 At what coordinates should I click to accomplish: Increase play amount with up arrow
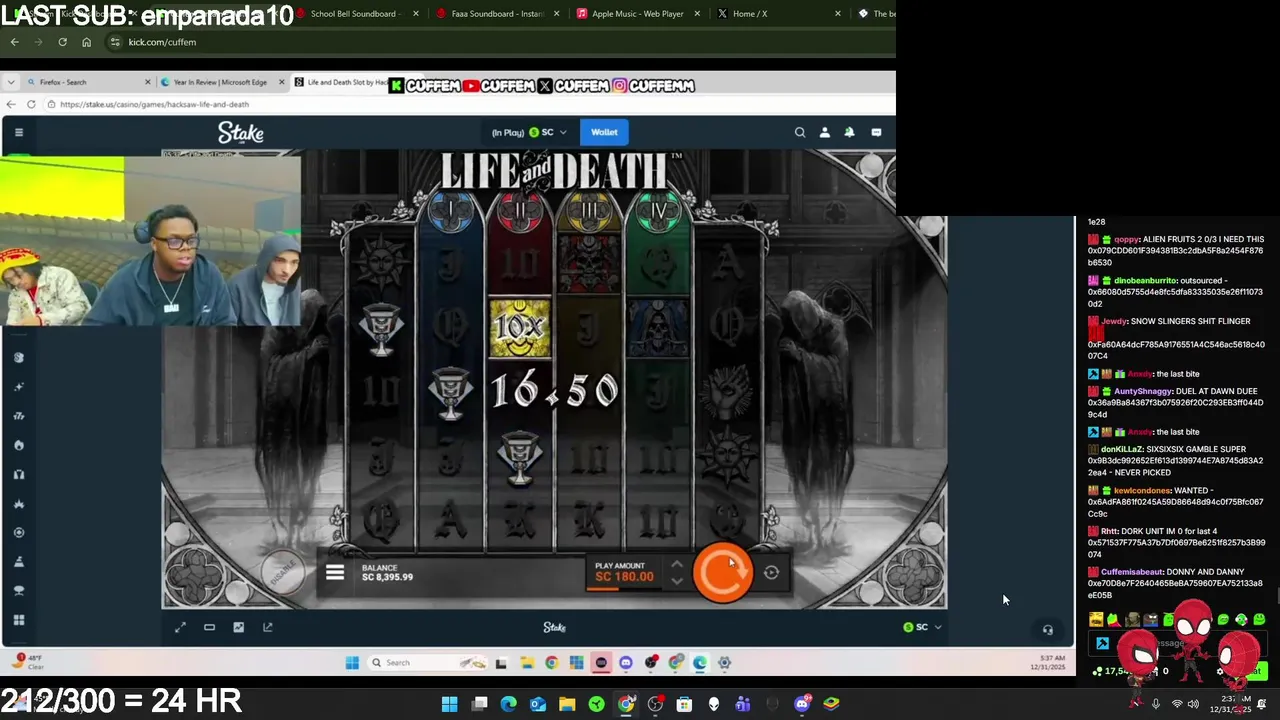[677, 564]
